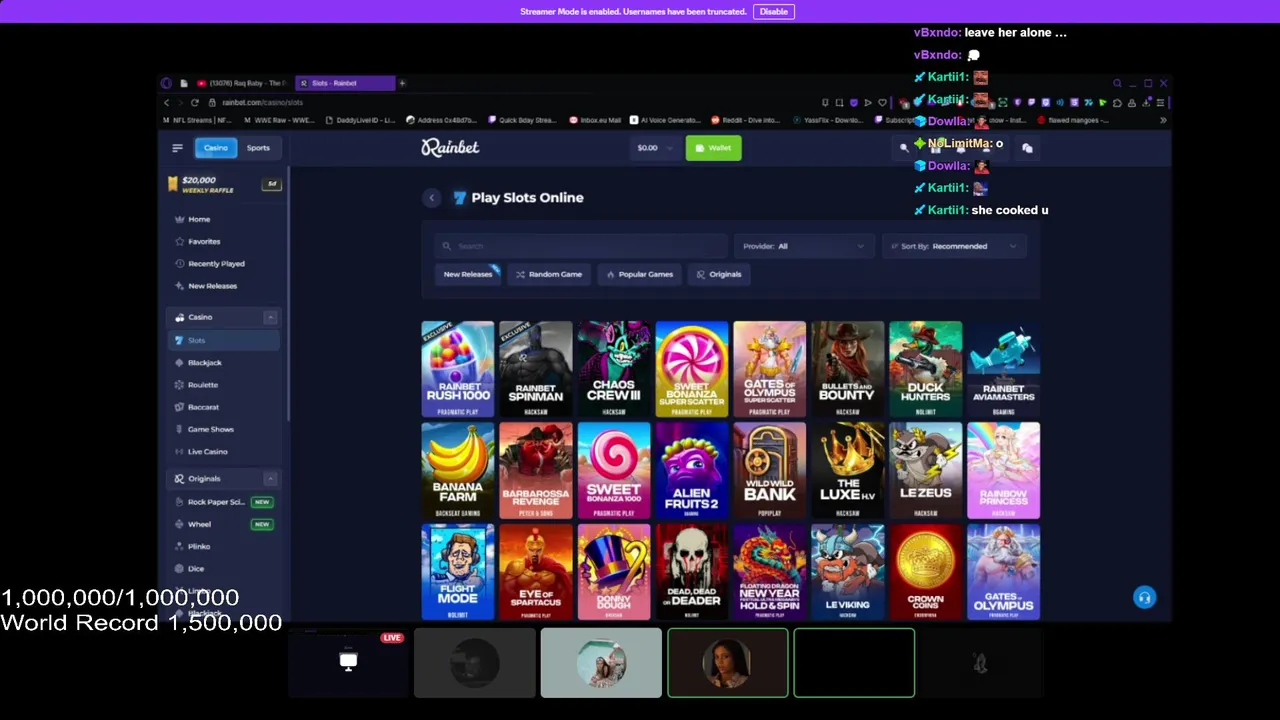
Task: Collapse the Casino sidebar section
Action: click(270, 317)
